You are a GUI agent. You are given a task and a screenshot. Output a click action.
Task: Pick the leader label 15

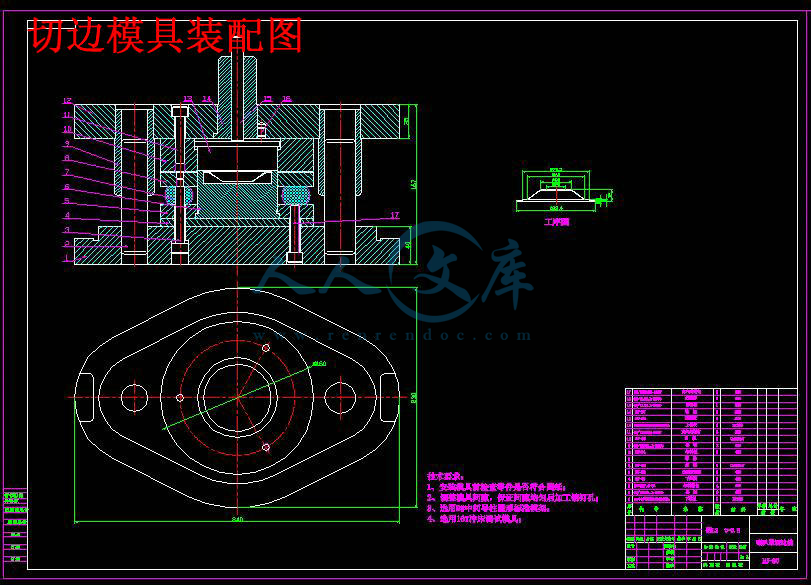267,99
